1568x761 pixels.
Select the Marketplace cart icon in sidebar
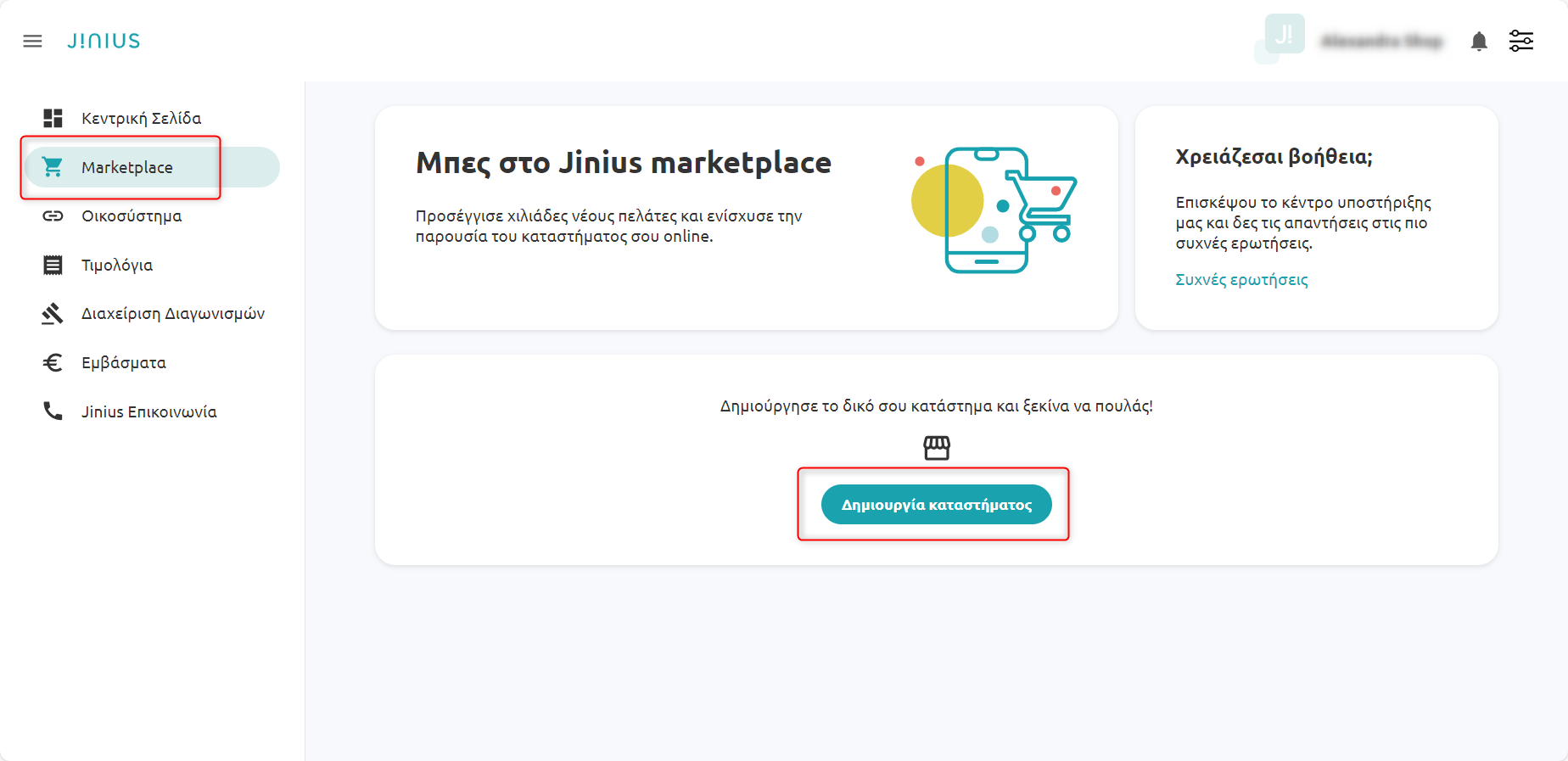[53, 167]
